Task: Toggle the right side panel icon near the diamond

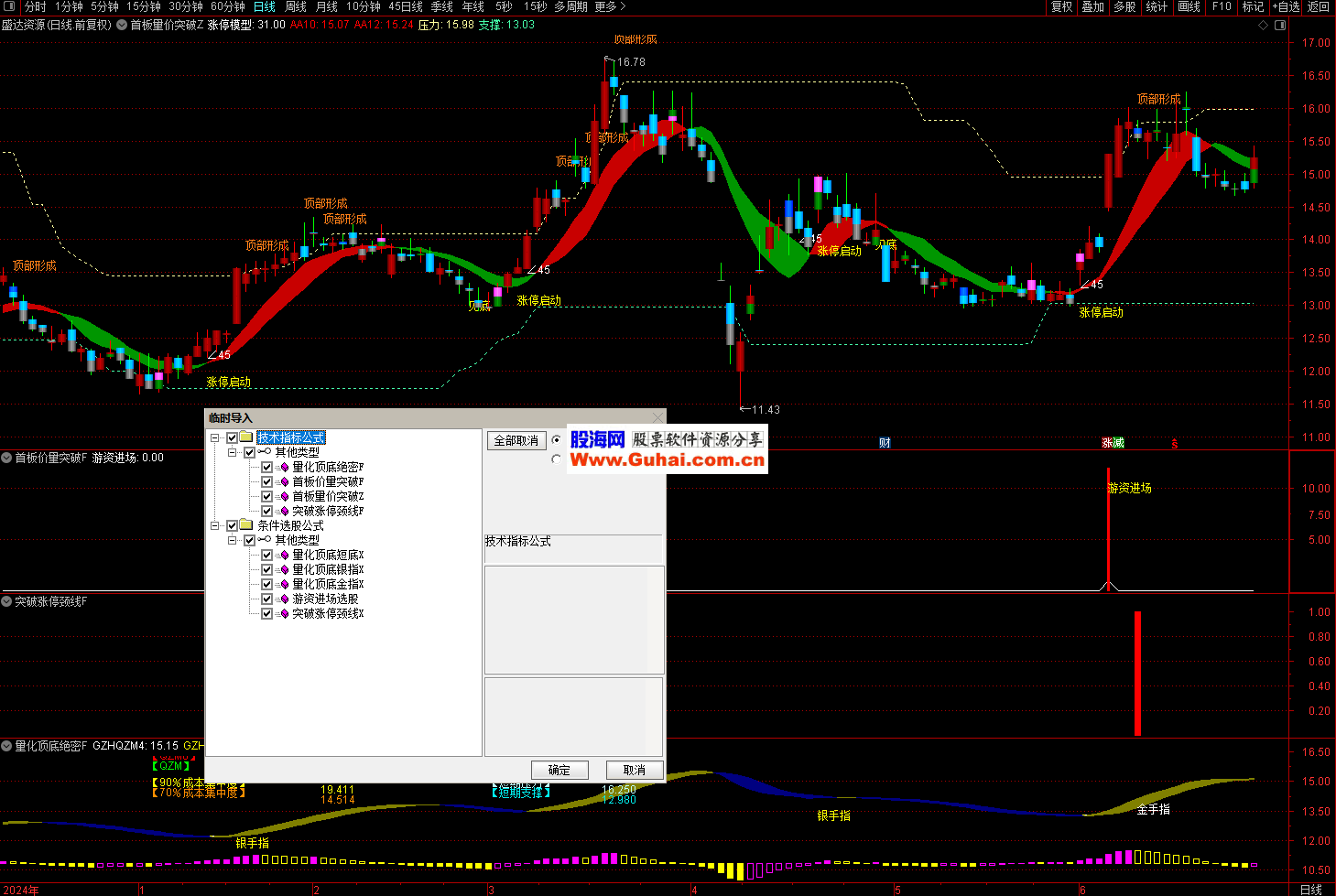Action: tap(1280, 25)
